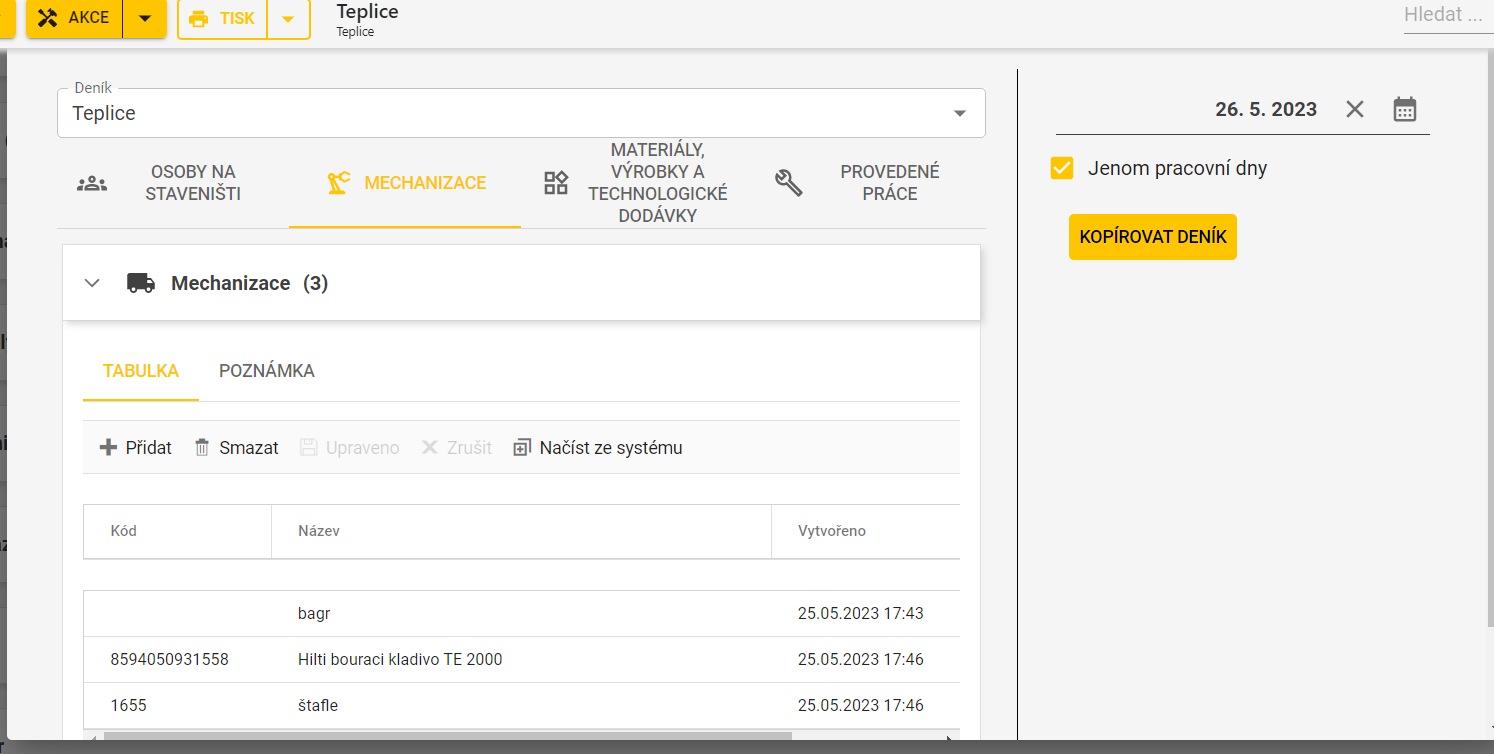Click Načíst ze systému import icon
Viewport: 1494px width, 754px height.
[x=522, y=447]
